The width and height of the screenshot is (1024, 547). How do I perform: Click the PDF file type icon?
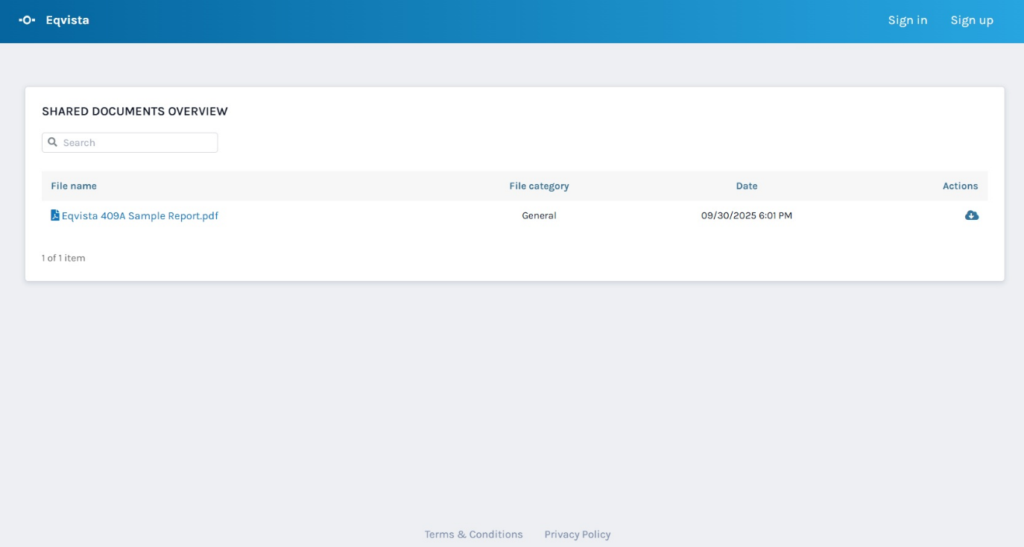[x=55, y=215]
